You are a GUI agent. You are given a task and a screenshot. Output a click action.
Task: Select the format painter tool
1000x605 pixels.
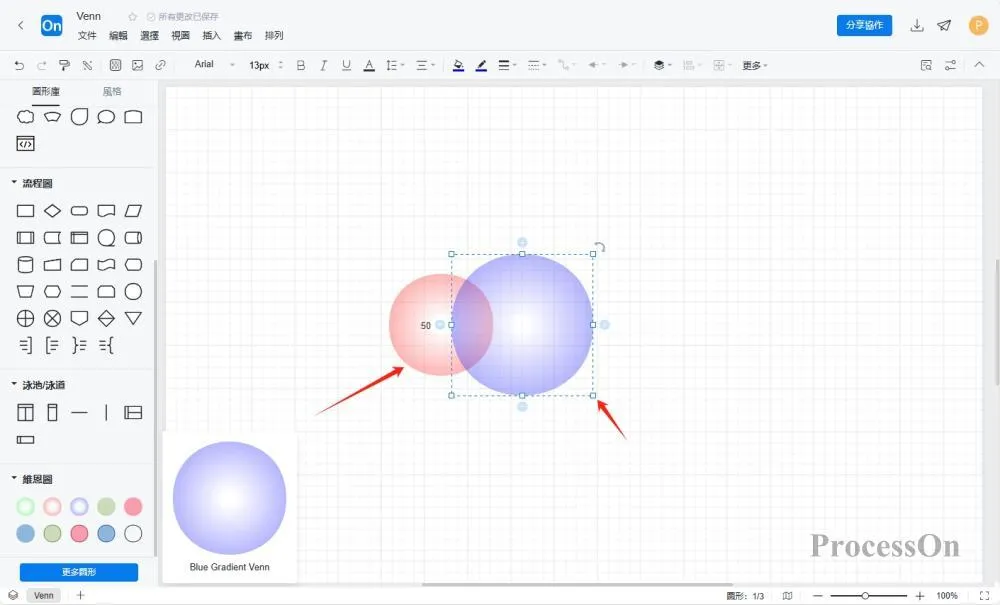(64, 65)
